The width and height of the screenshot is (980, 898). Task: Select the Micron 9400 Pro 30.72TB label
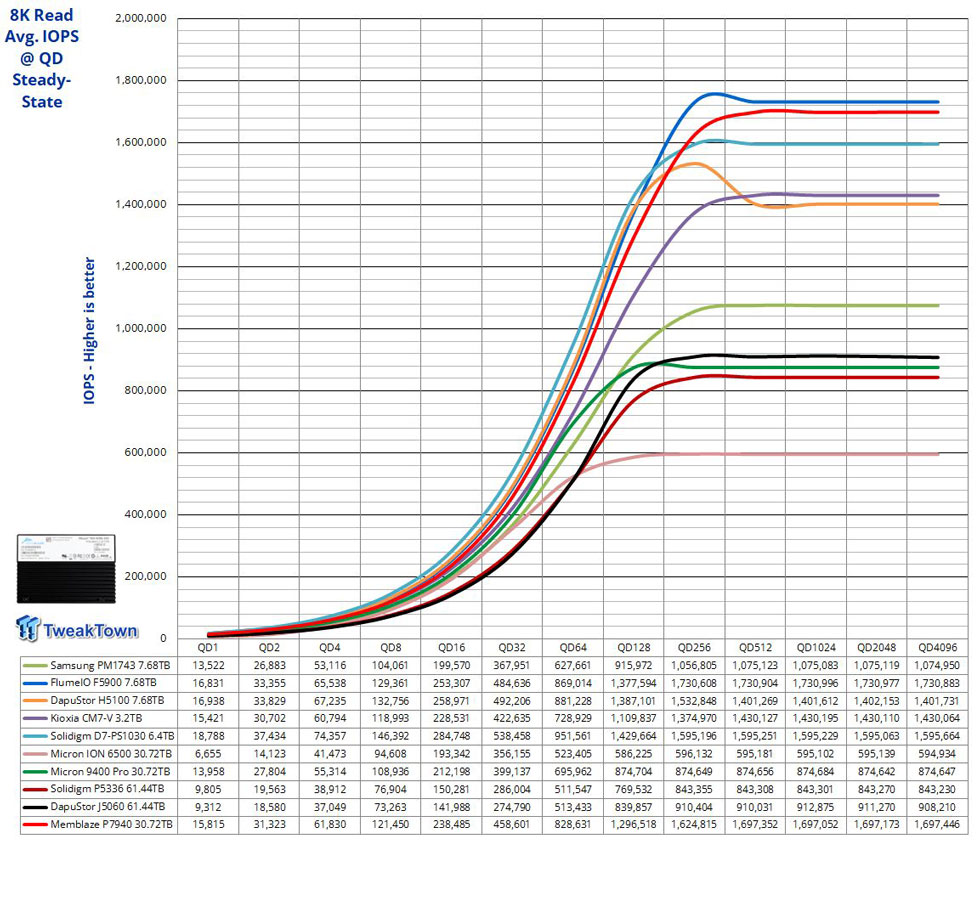(111, 772)
